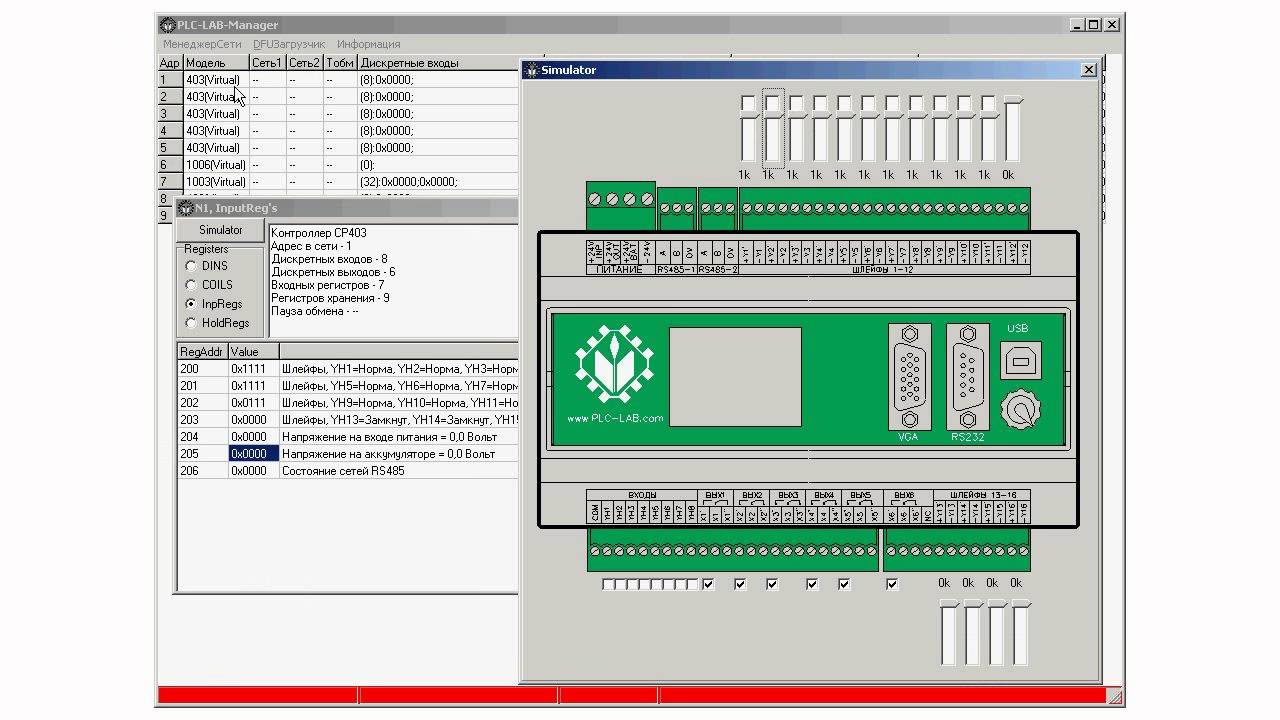Screen dimensions: 1280x720
Task: Click the Сеть2 column header
Action: pyautogui.click(x=304, y=63)
